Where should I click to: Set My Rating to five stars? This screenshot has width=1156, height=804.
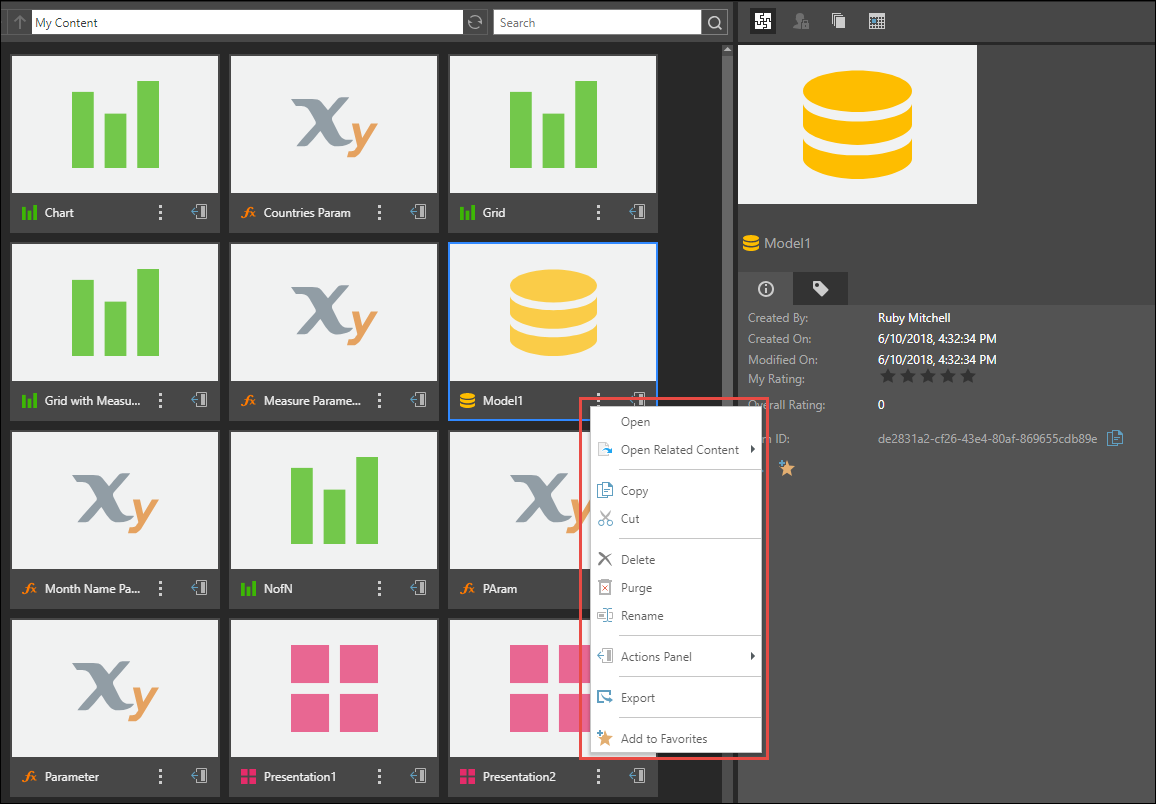point(967,377)
